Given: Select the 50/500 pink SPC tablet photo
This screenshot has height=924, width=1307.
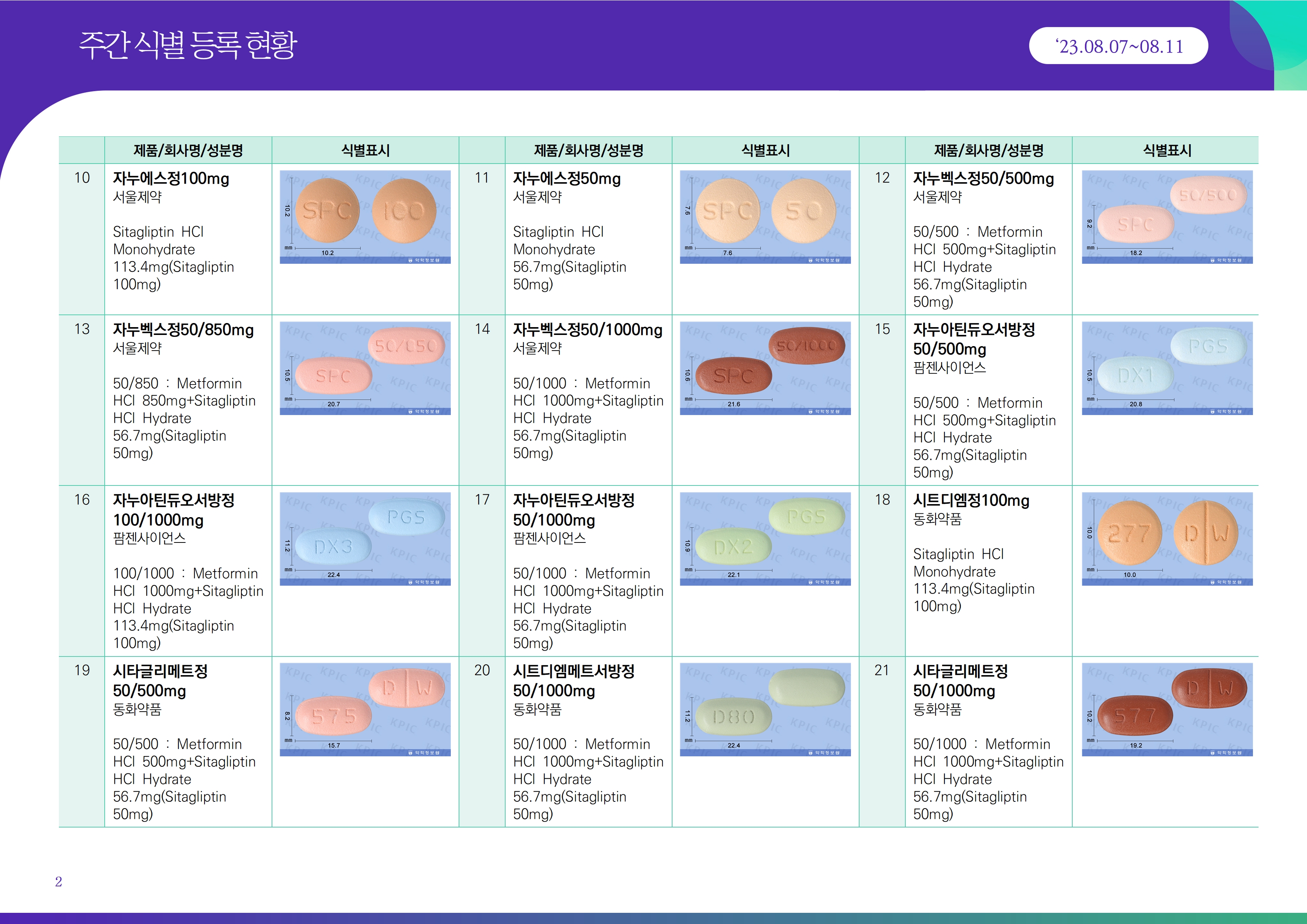Looking at the screenshot, I should click(x=1167, y=217).
